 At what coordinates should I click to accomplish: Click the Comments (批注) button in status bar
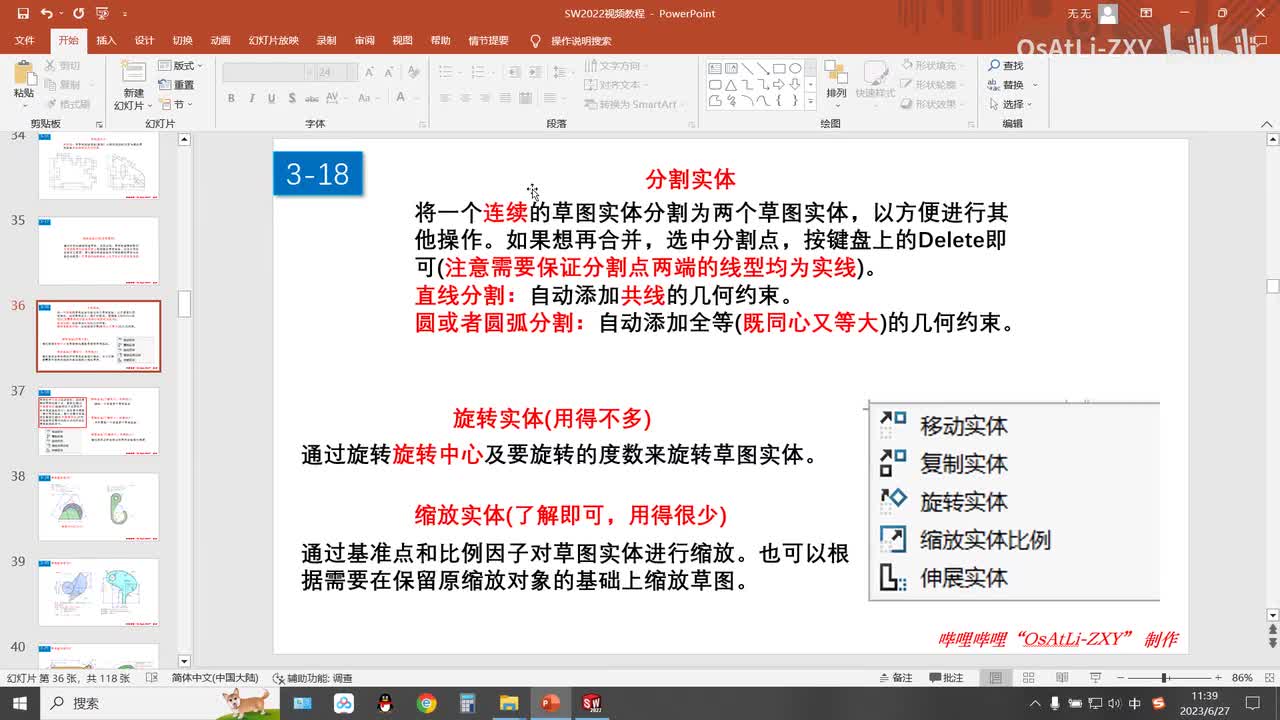(x=945, y=677)
